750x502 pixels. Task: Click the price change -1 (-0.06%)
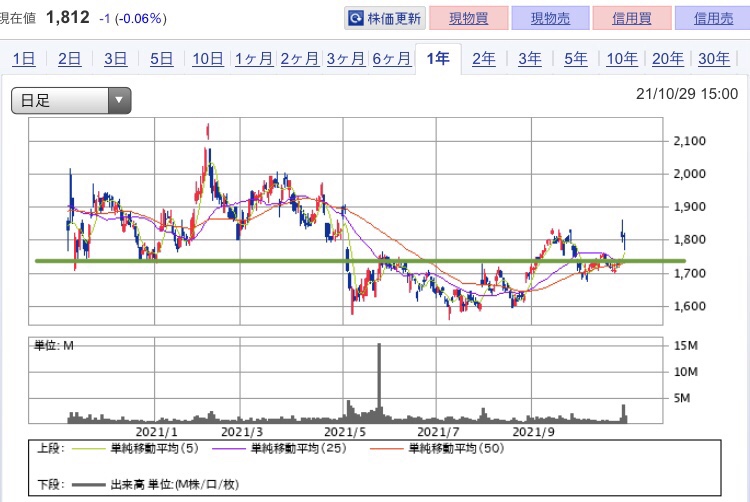pos(133,19)
